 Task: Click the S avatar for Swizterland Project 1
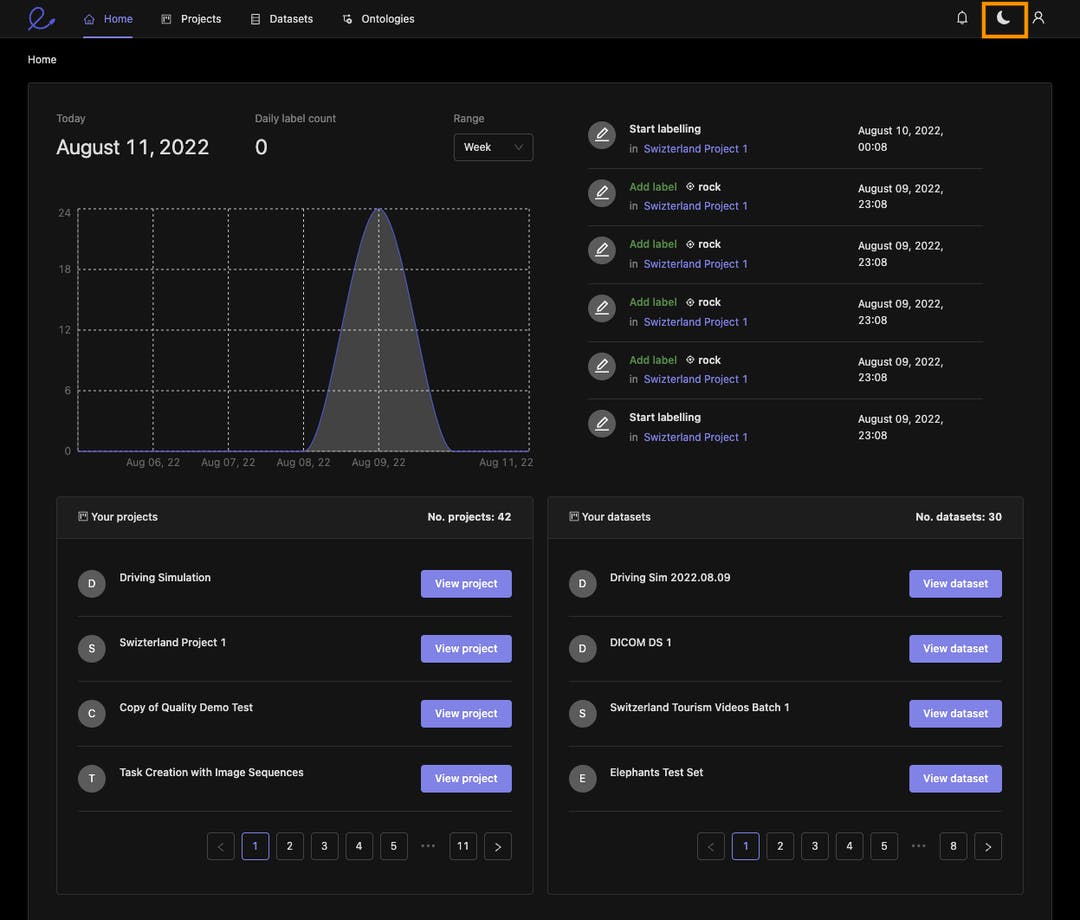coord(92,649)
